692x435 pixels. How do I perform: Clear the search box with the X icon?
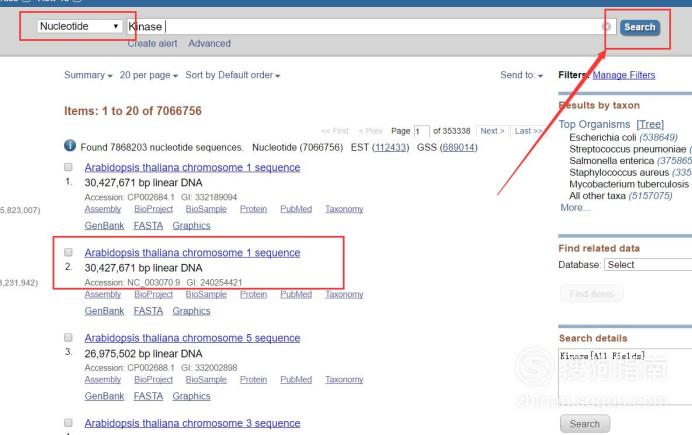607,27
